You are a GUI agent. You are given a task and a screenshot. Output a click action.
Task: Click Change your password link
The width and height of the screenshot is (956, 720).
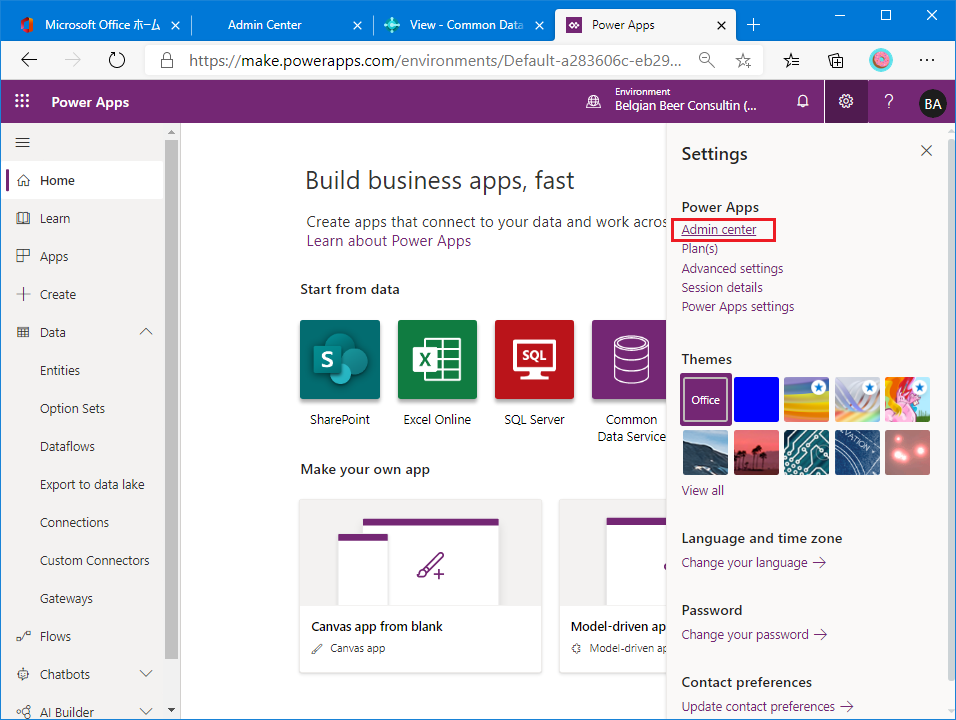[754, 635]
